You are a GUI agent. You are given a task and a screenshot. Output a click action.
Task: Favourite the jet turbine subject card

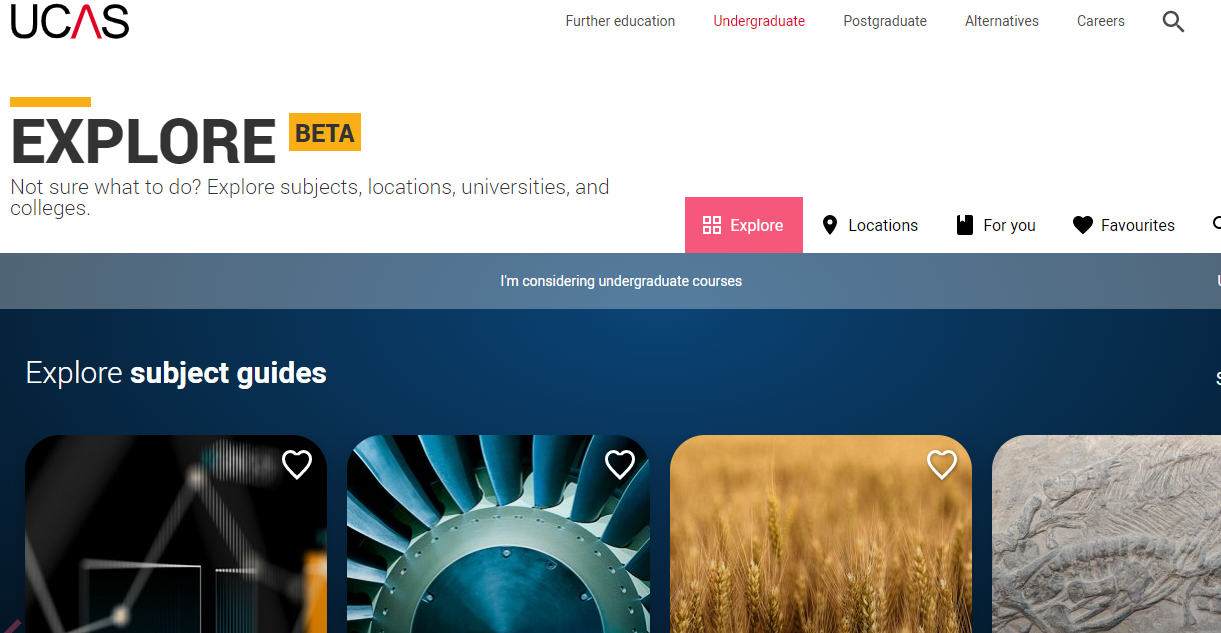coord(620,464)
